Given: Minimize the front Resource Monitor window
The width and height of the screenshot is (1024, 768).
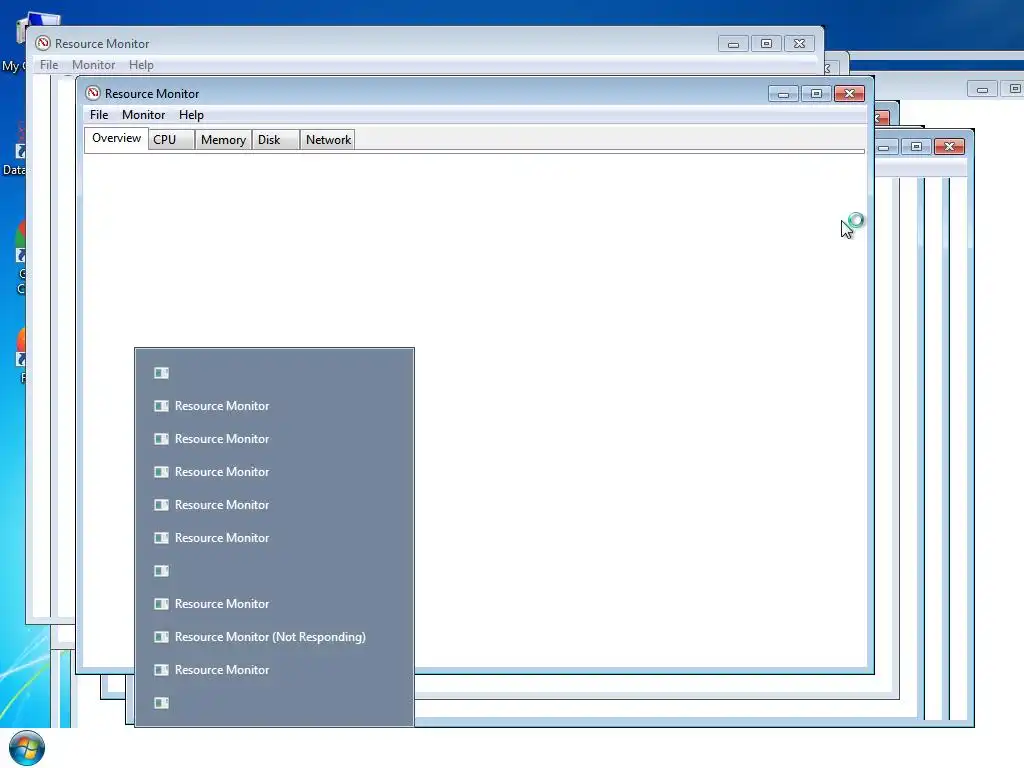Looking at the screenshot, I should pos(783,94).
